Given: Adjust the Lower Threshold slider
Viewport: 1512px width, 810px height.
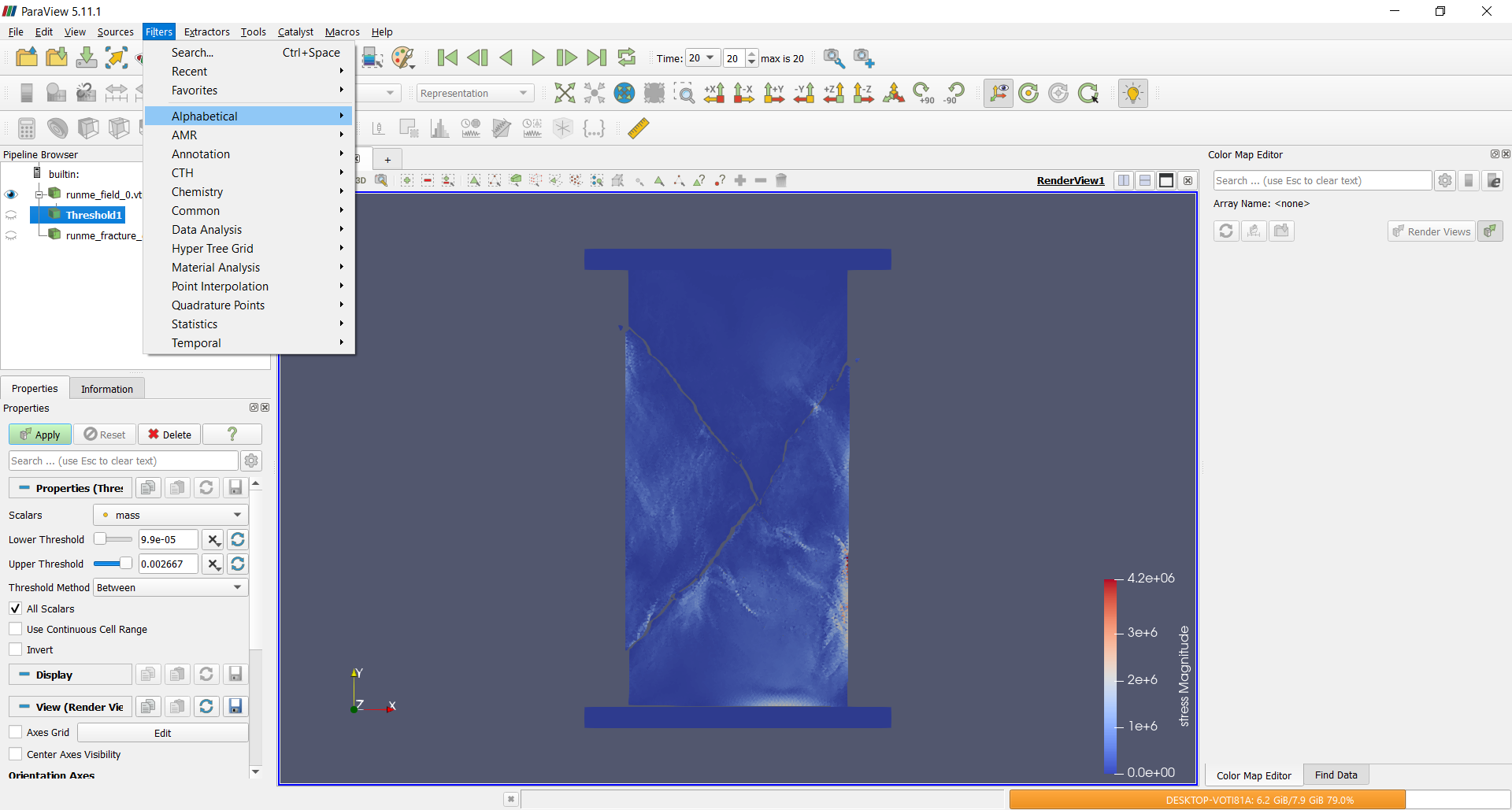Looking at the screenshot, I should click(113, 539).
